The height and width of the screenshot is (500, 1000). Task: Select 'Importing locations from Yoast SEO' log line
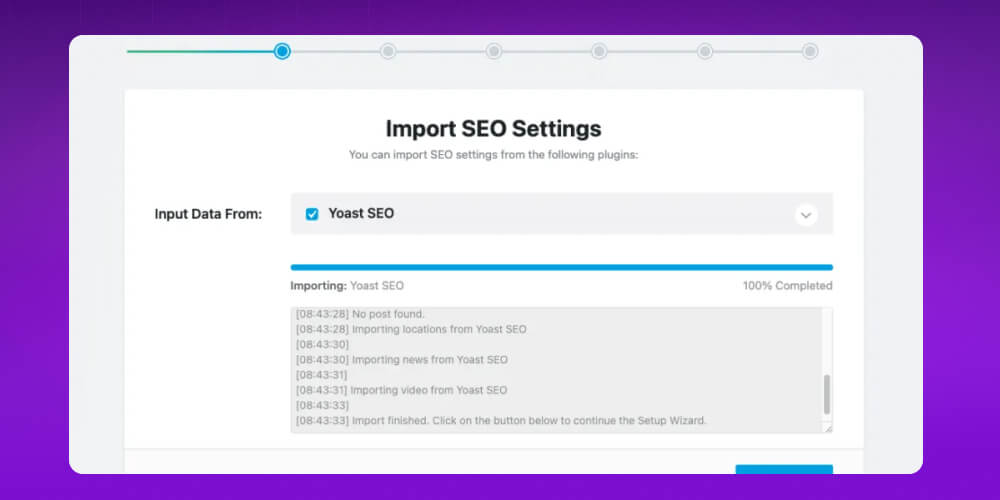(x=411, y=329)
